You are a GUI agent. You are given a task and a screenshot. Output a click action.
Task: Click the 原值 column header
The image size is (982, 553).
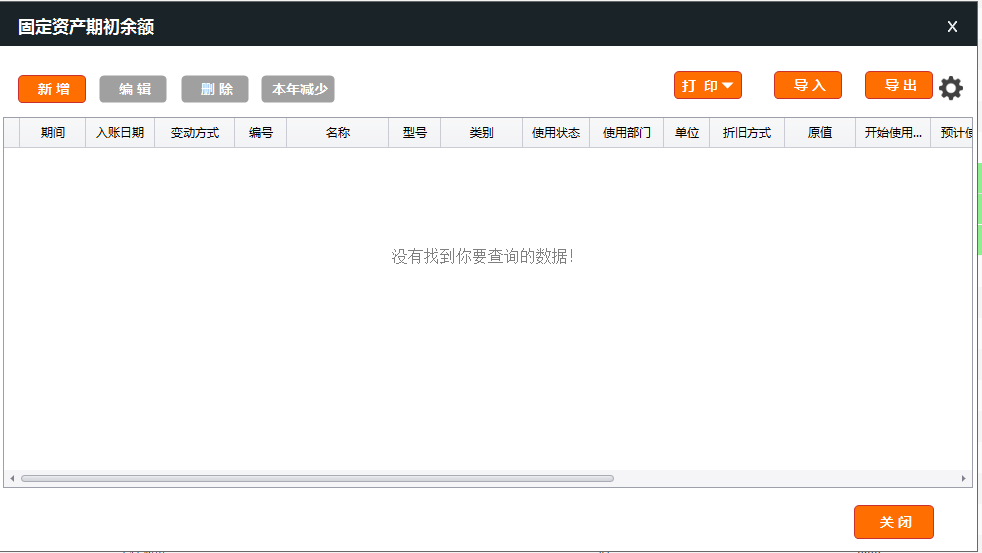[x=820, y=133]
